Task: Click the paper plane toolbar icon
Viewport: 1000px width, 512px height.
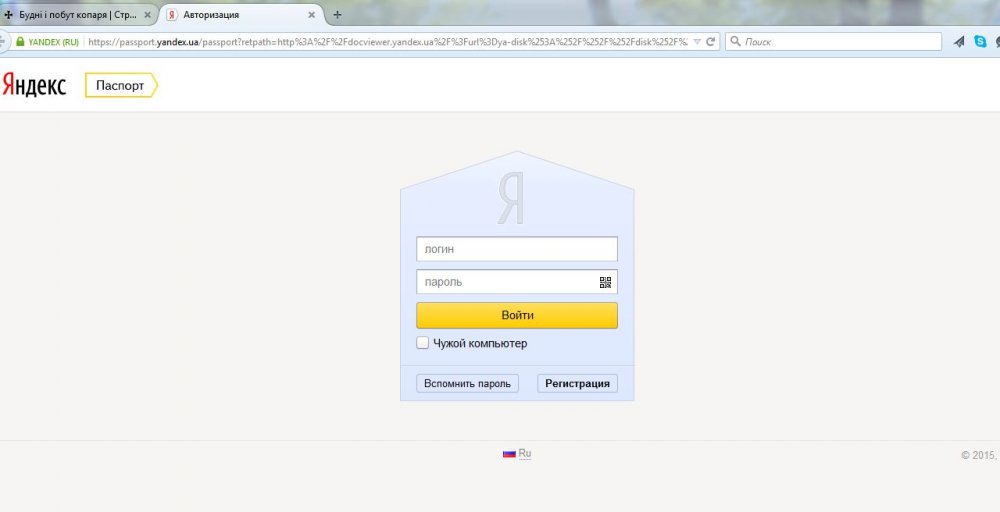Action: [959, 42]
